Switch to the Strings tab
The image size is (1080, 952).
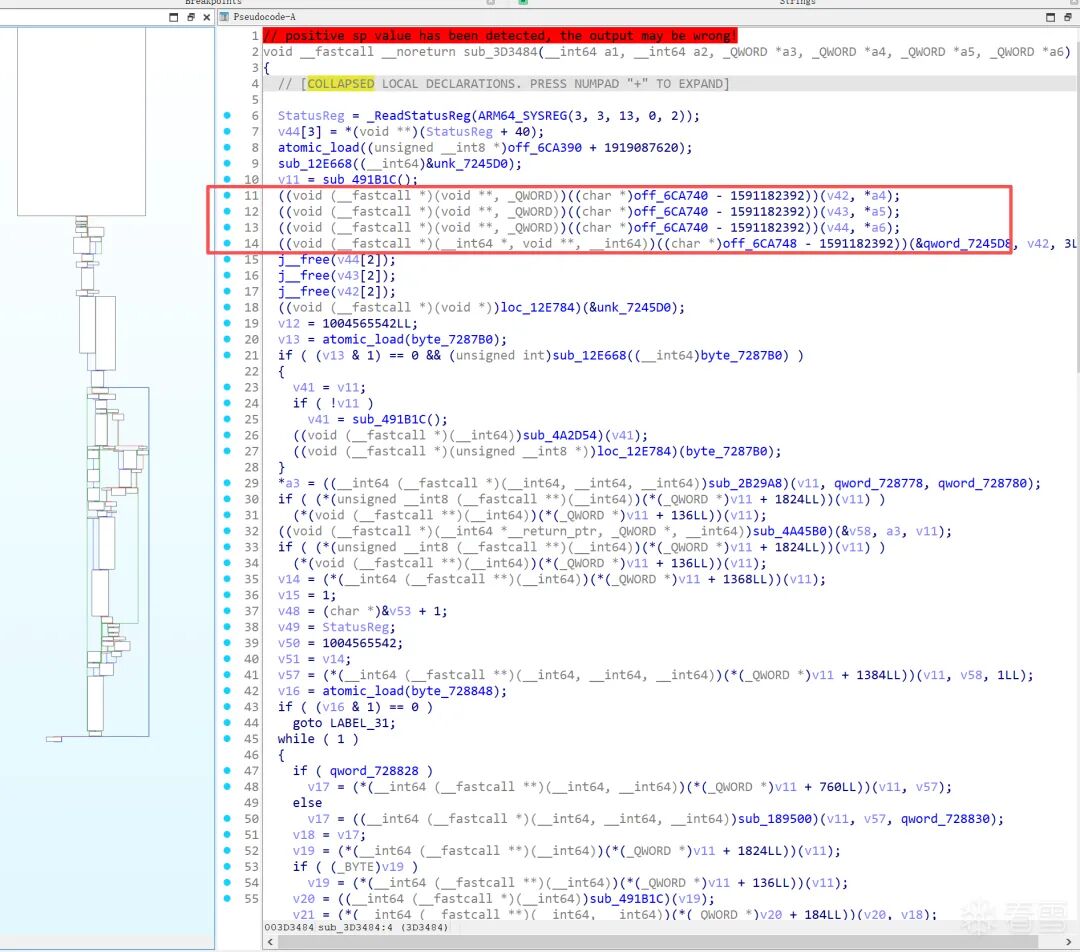tap(795, 3)
